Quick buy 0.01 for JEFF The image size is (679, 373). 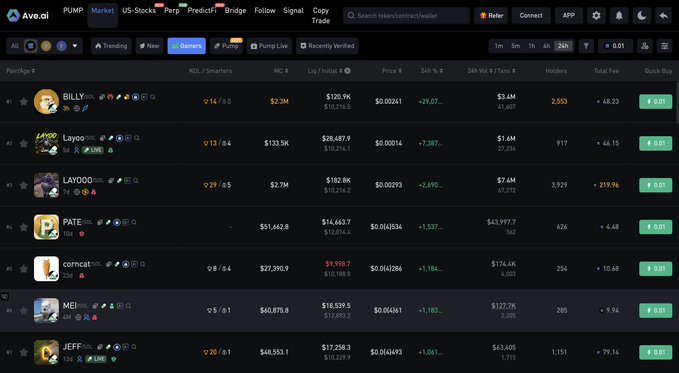tap(656, 352)
